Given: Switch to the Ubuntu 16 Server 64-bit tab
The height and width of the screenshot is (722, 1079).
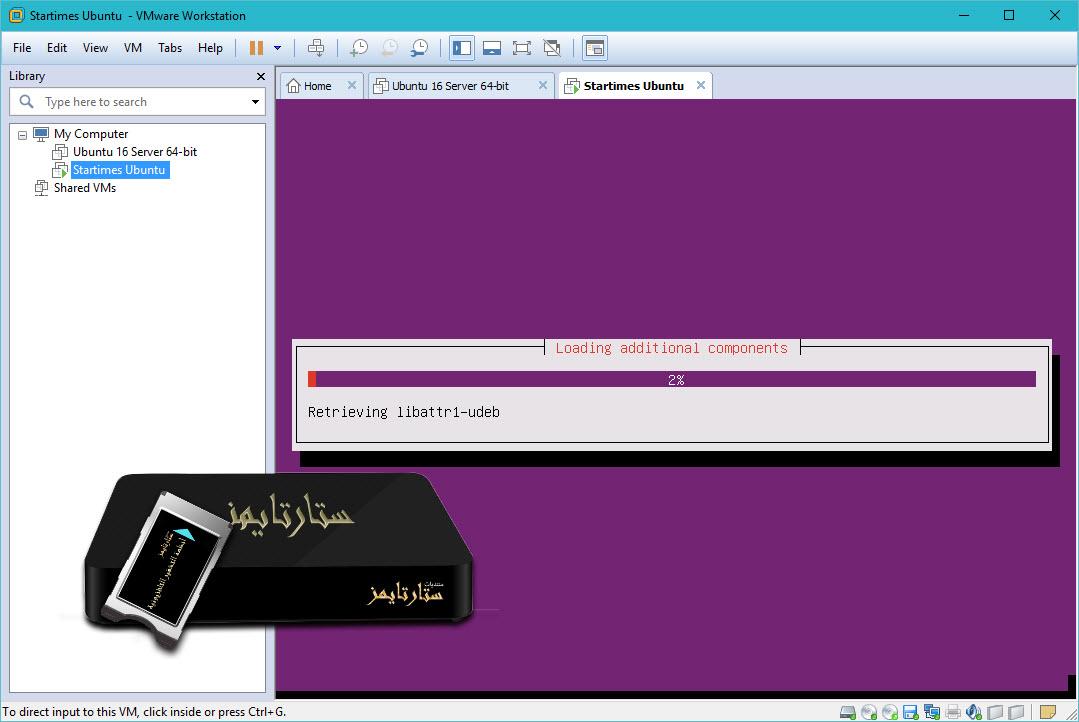Looking at the screenshot, I should click(x=455, y=85).
